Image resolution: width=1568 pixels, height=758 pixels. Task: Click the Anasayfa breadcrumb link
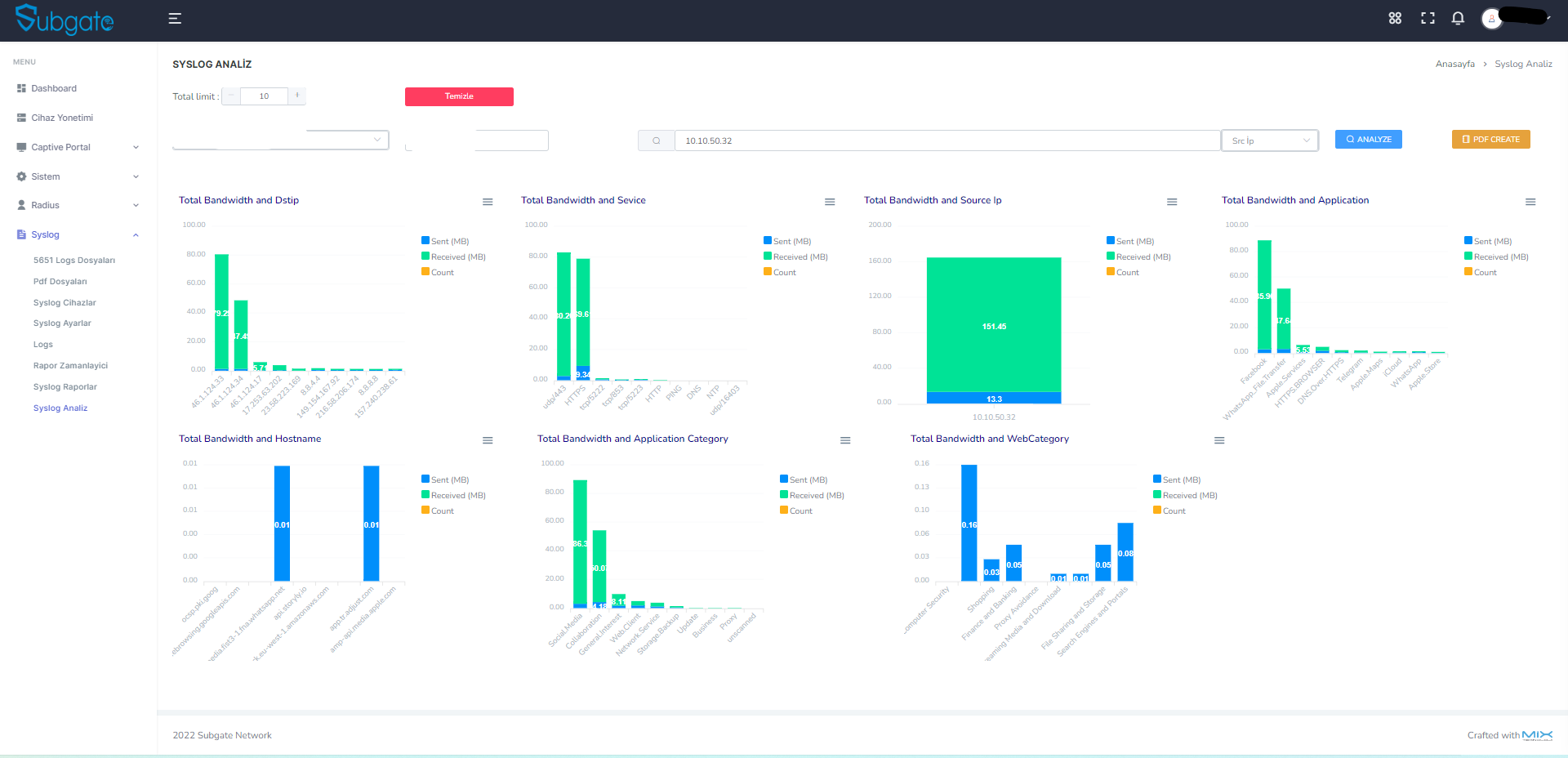(x=1454, y=64)
